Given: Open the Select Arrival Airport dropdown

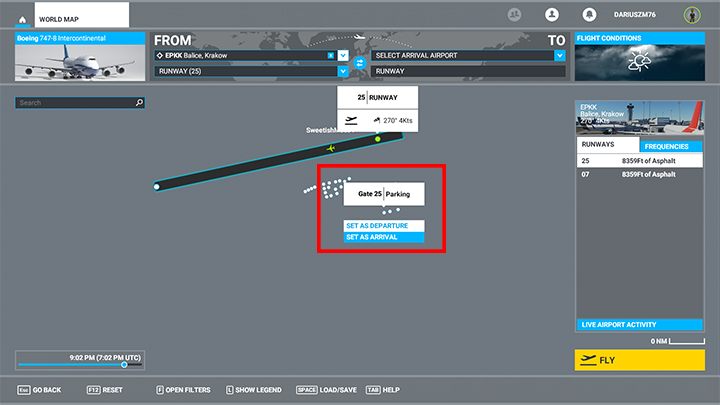Looking at the screenshot, I should 559,55.
